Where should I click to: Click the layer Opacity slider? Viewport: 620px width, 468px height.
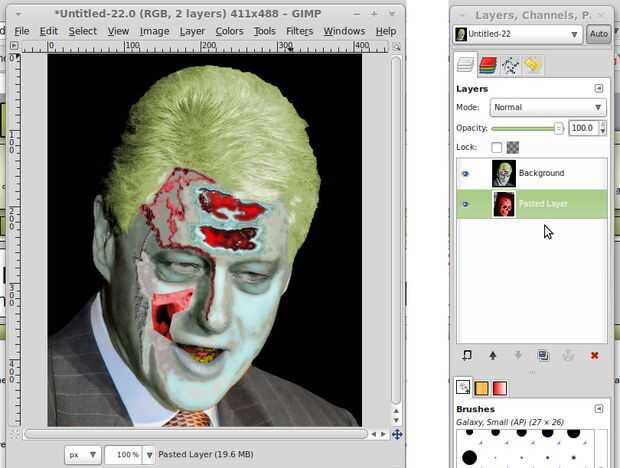coord(527,128)
